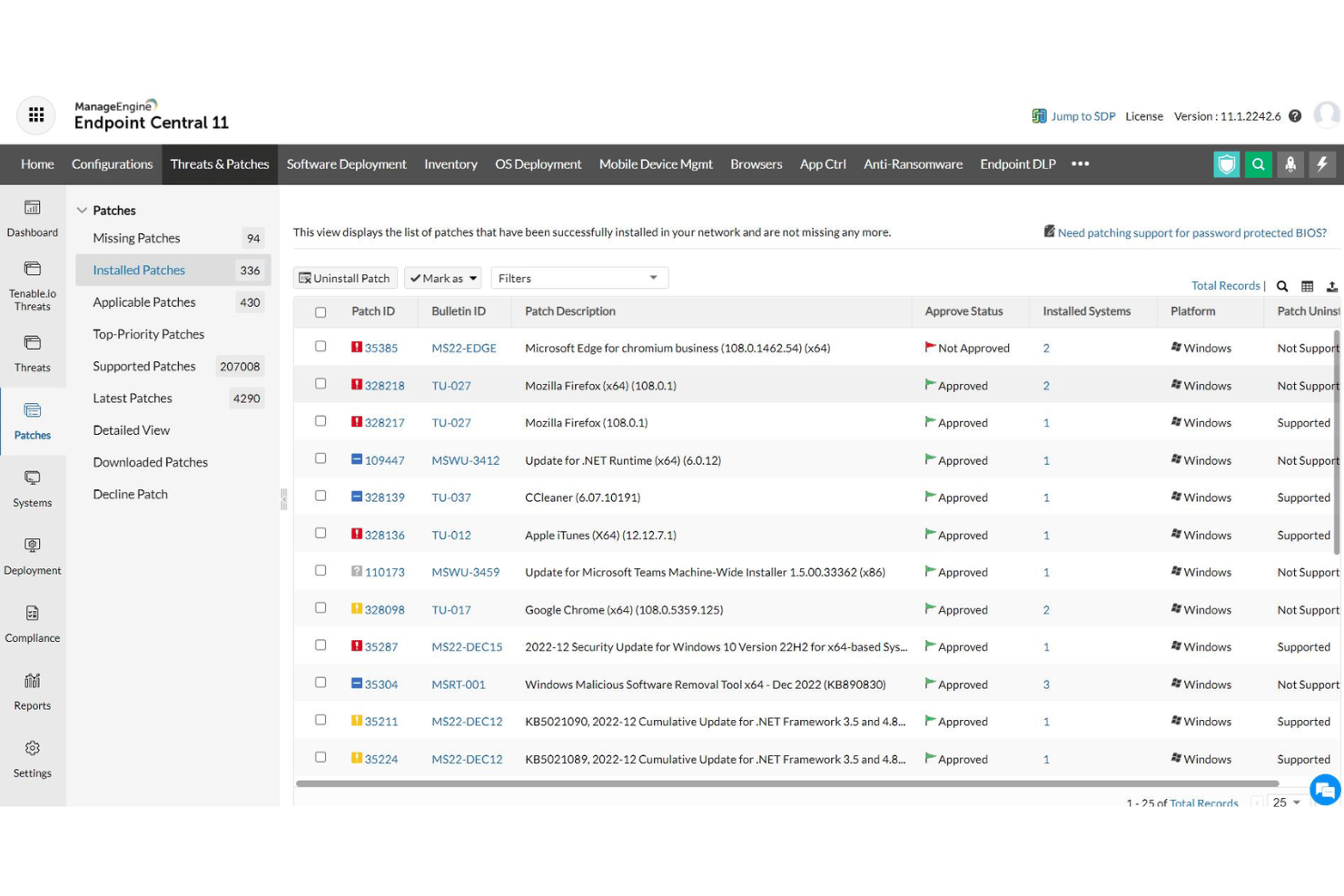The image size is (1344, 896).
Task: Open the records per page dropdown
Action: (1287, 802)
